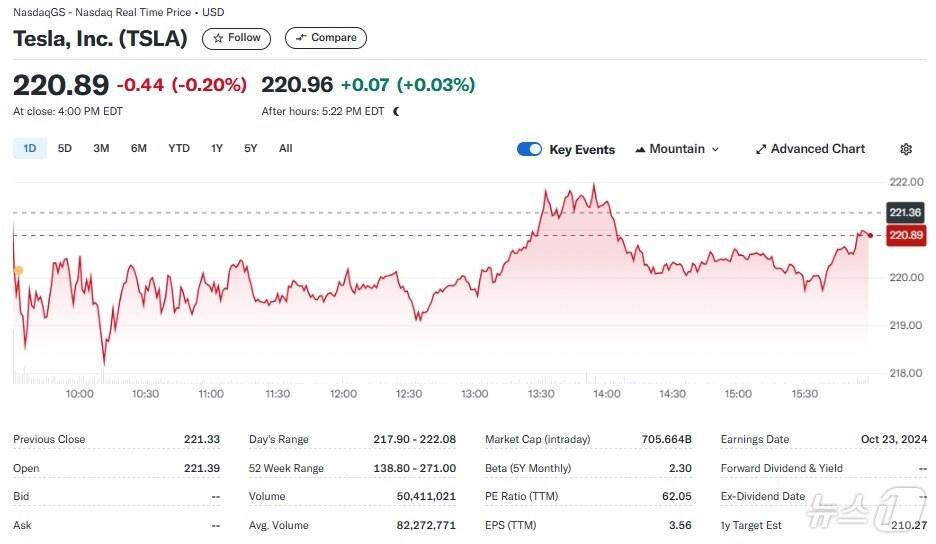The width and height of the screenshot is (936, 544).
Task: Select the All time range
Action: click(x=286, y=149)
